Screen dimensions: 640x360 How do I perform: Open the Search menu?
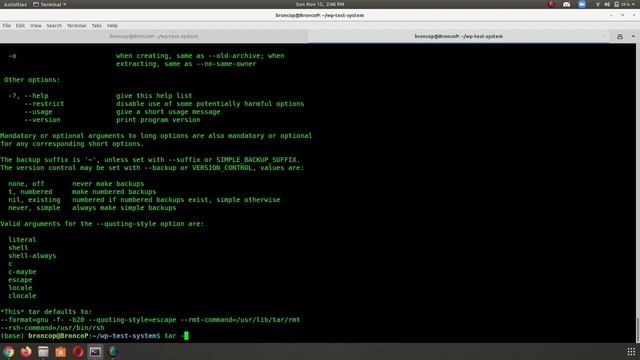coord(54,26)
